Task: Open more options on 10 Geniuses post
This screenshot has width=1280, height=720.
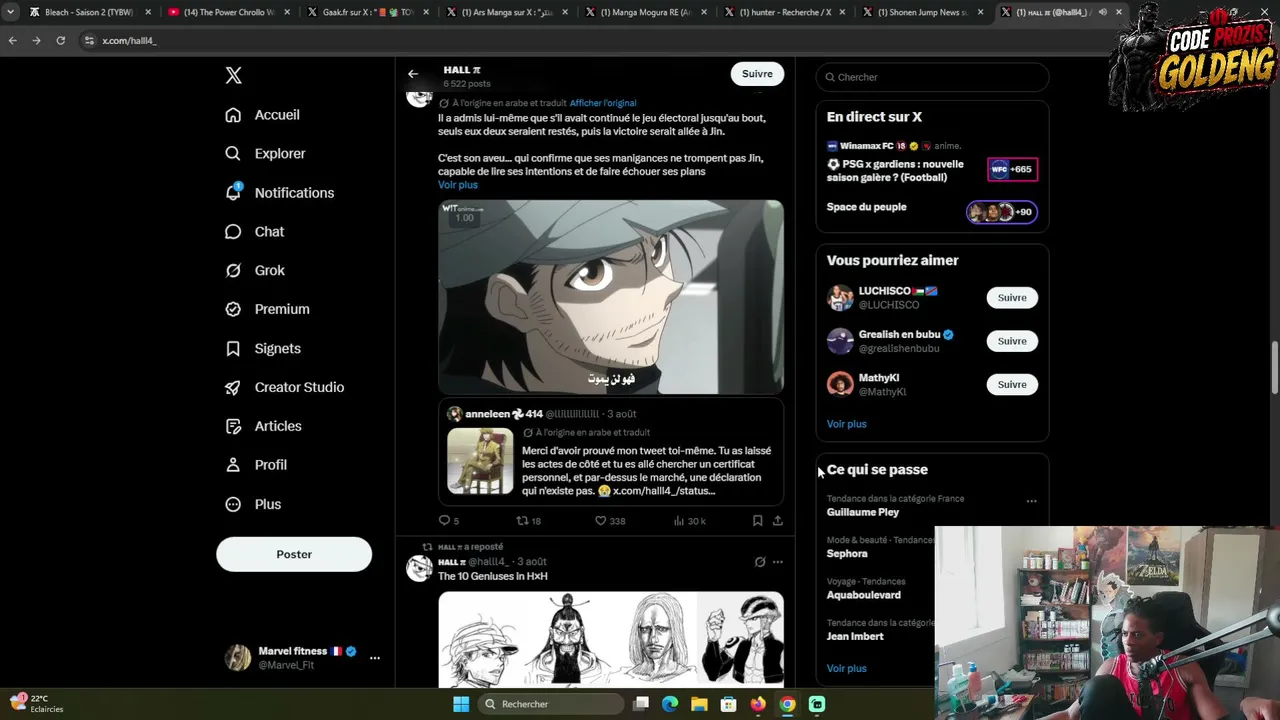Action: (x=778, y=562)
